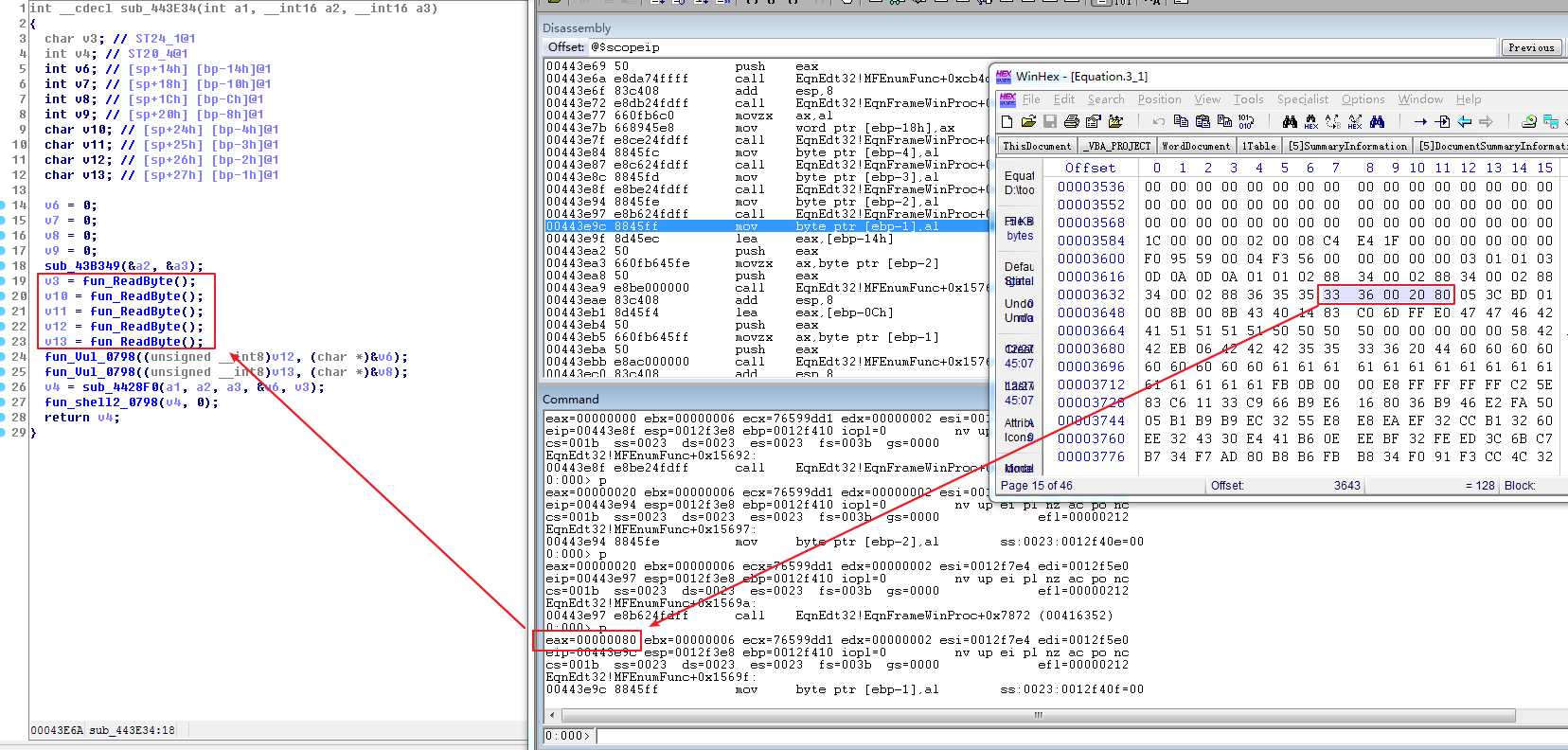Viewport: 1568px width, 750px height.
Task: Open the Edit menu in WinHex
Action: tap(1064, 99)
